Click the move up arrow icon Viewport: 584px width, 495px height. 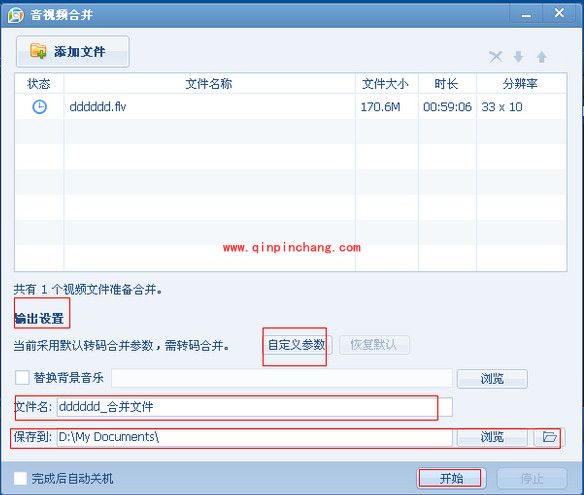pos(542,57)
